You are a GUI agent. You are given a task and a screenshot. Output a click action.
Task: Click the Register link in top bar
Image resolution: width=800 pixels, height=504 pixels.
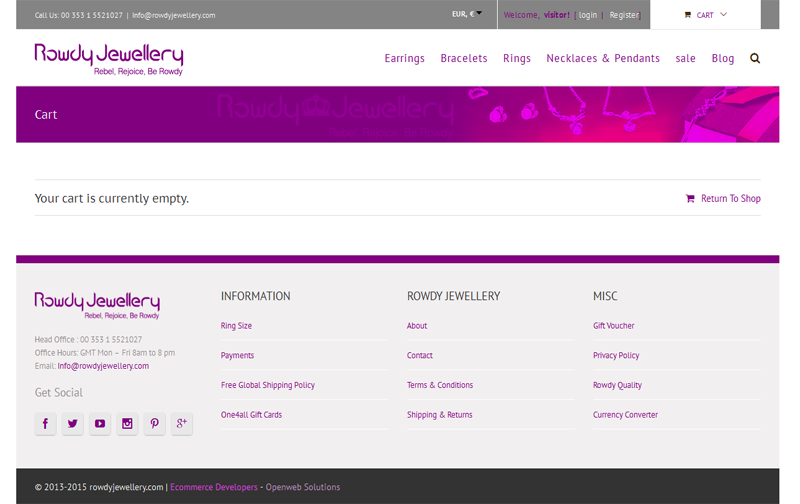tap(624, 15)
